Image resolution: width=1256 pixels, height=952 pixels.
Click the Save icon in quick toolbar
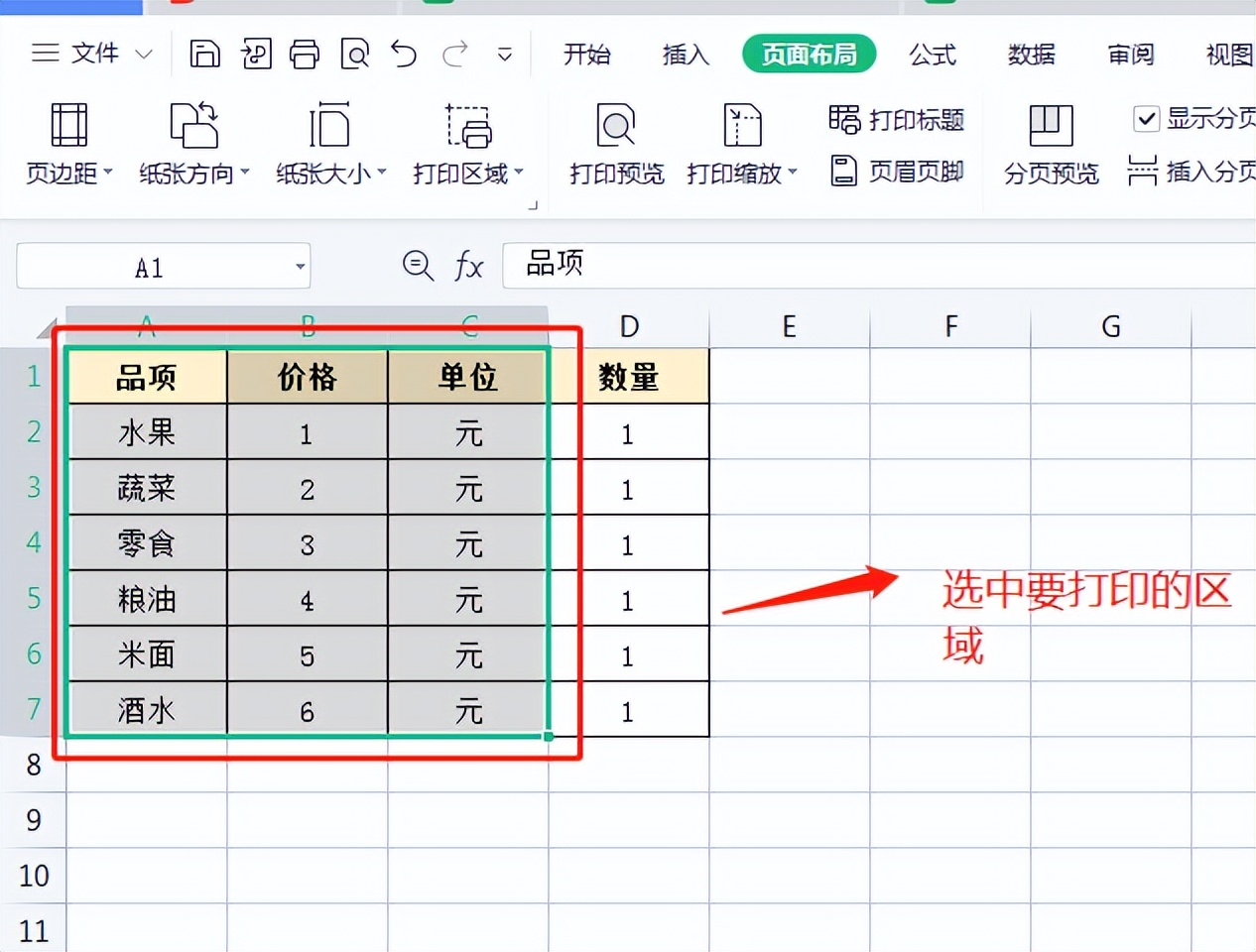(204, 54)
